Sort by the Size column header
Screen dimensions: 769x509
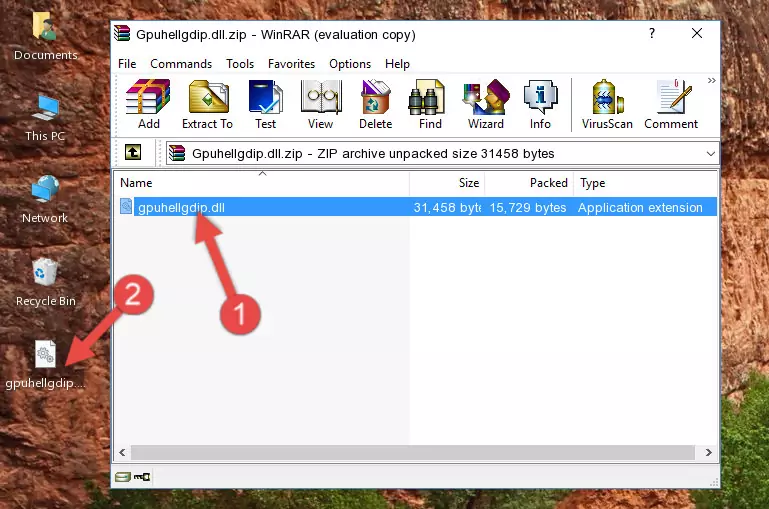tap(447, 183)
